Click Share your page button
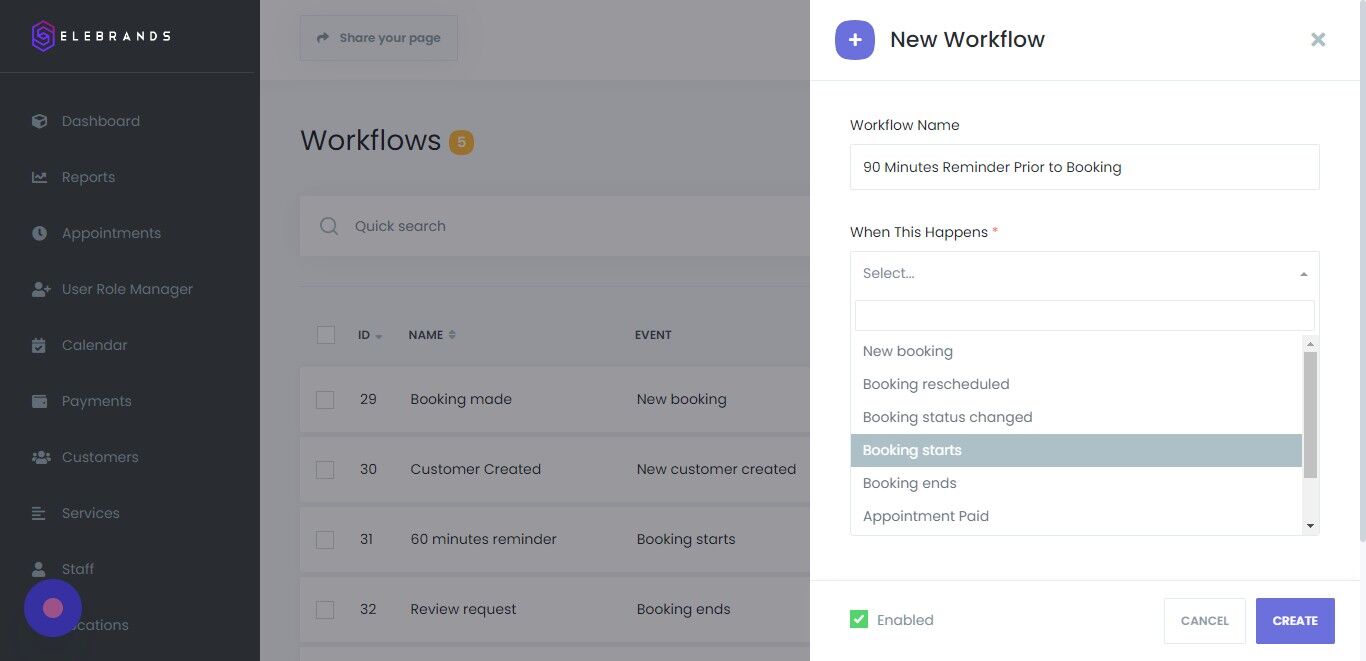1366x661 pixels. coord(379,38)
